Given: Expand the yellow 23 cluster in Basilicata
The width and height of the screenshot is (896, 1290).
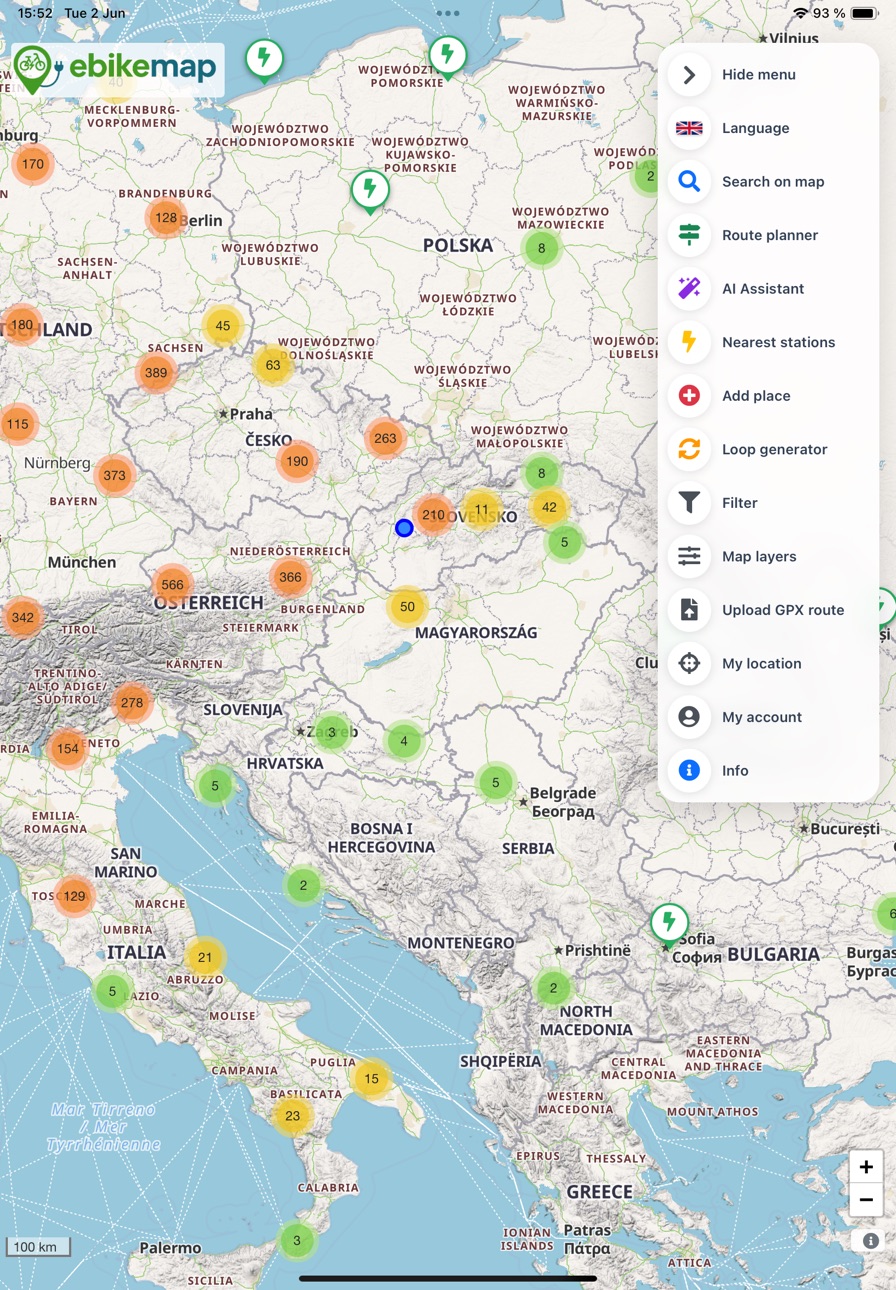Looking at the screenshot, I should pyautogui.click(x=293, y=1116).
